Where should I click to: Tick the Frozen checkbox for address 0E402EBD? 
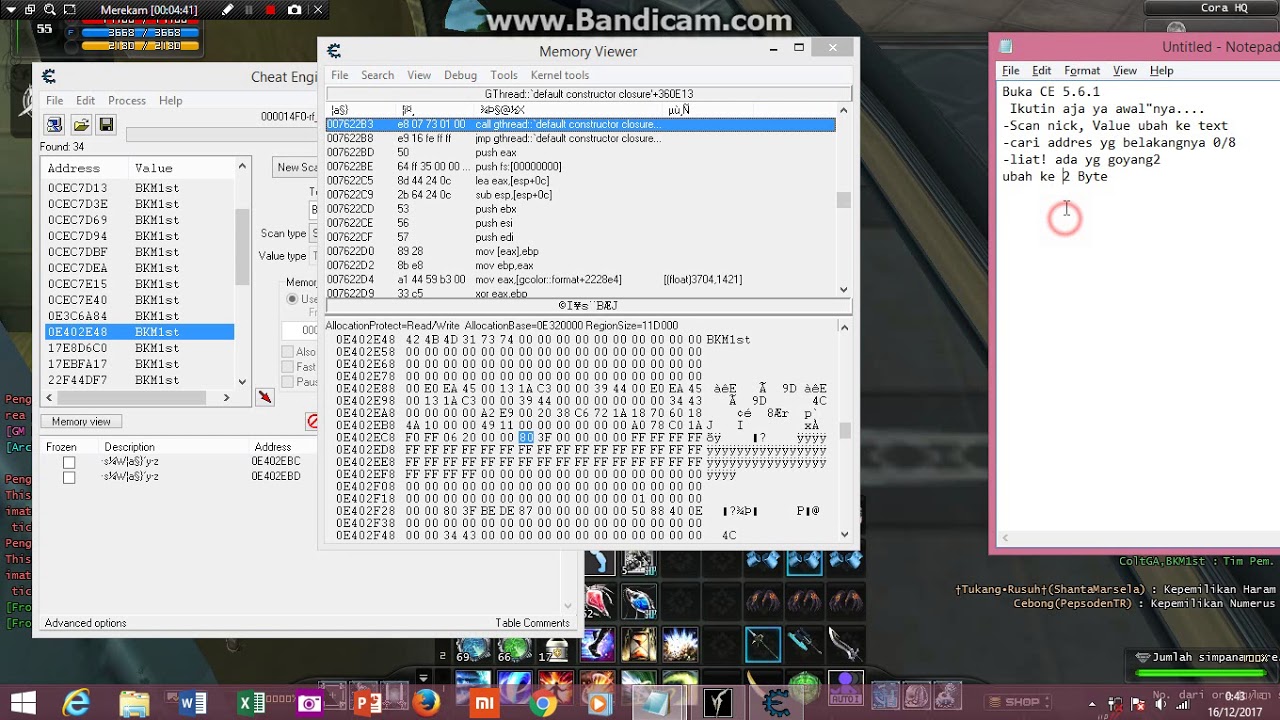pos(69,477)
